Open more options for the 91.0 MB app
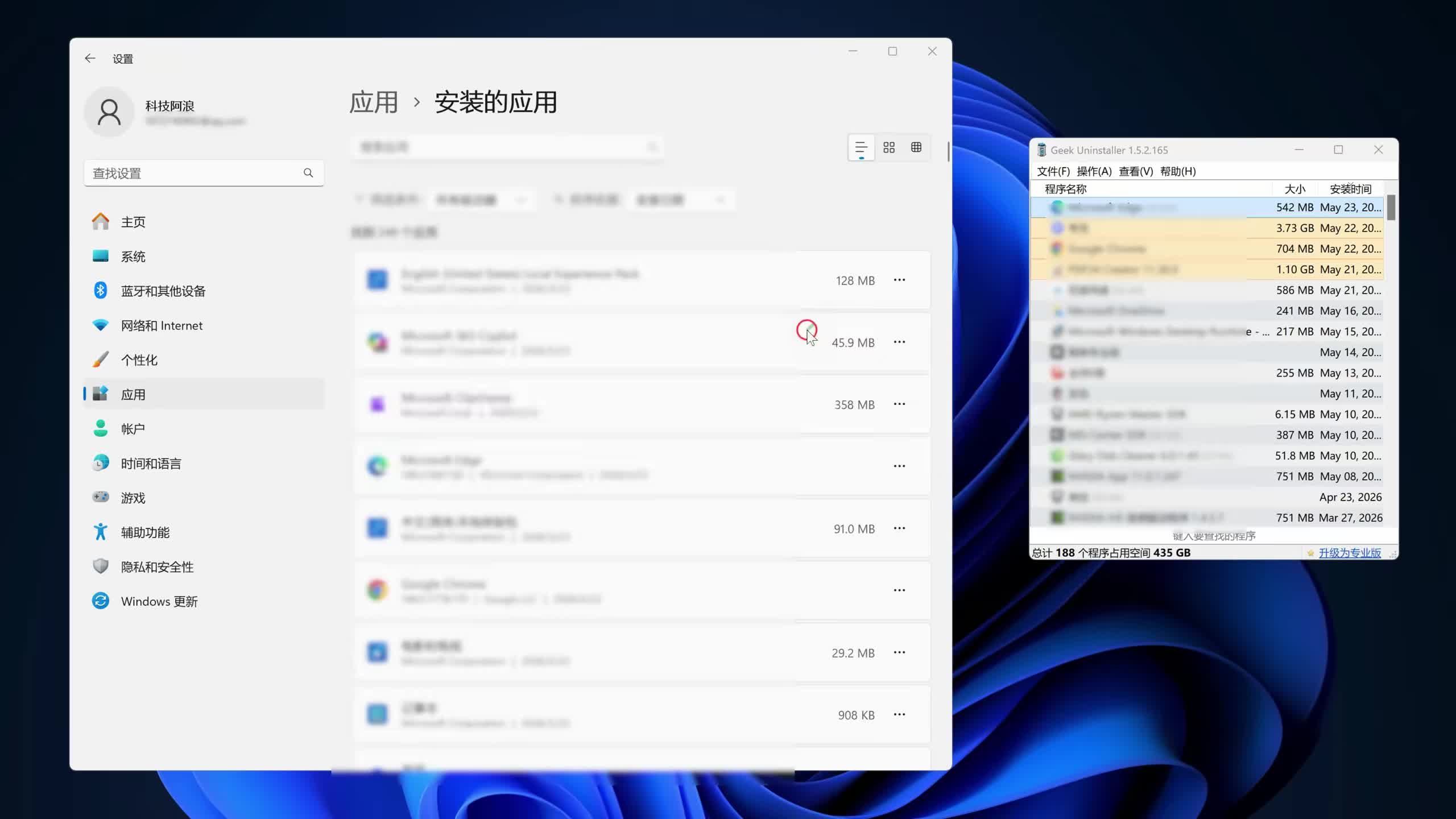1456x819 pixels. (x=899, y=528)
